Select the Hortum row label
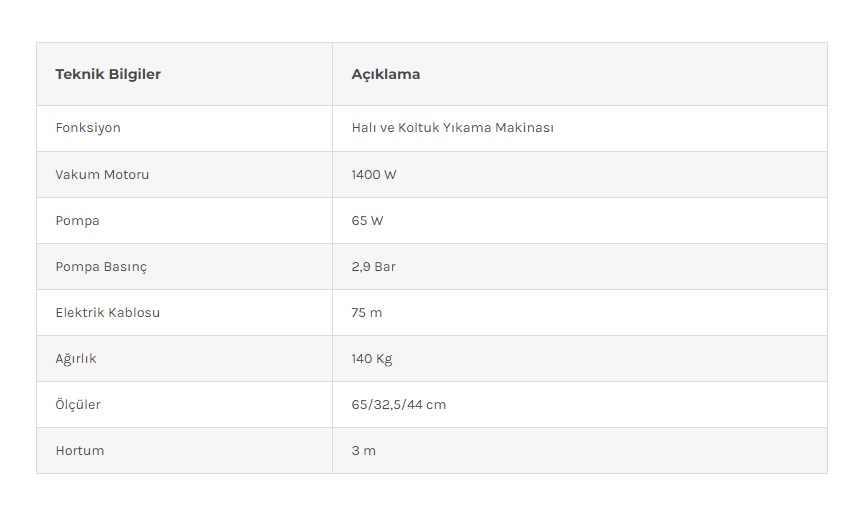Viewport: 865px width, 515px height. 80,450
